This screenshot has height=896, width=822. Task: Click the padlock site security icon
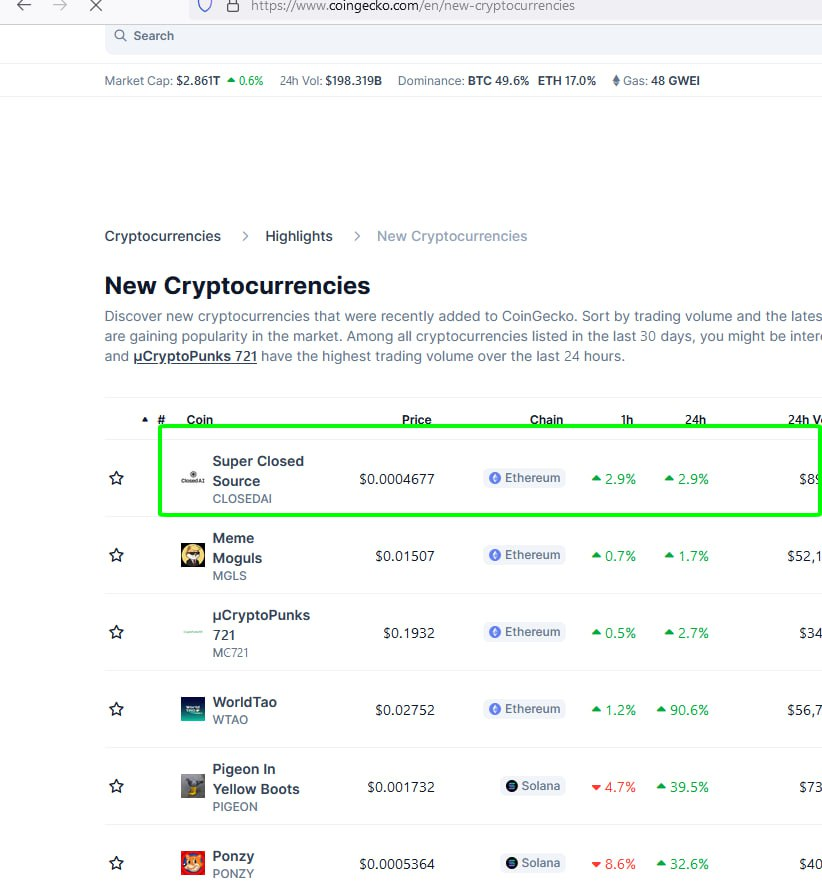click(233, 6)
